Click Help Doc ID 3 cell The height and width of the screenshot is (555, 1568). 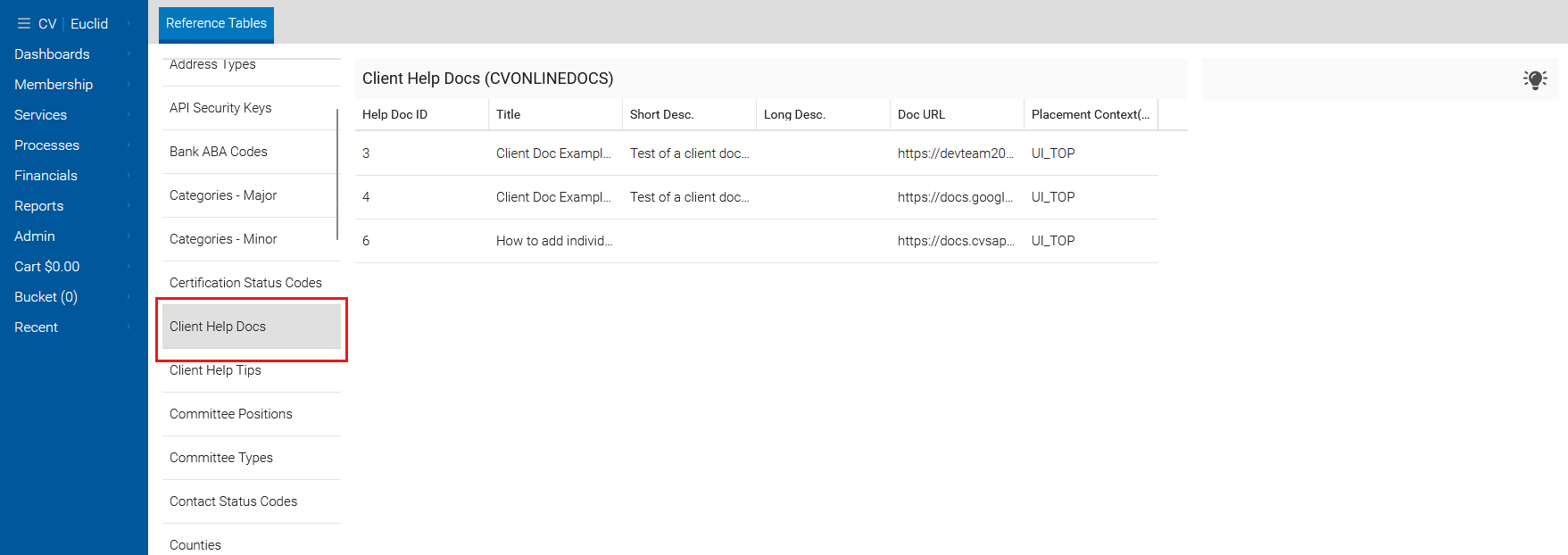tap(421, 153)
